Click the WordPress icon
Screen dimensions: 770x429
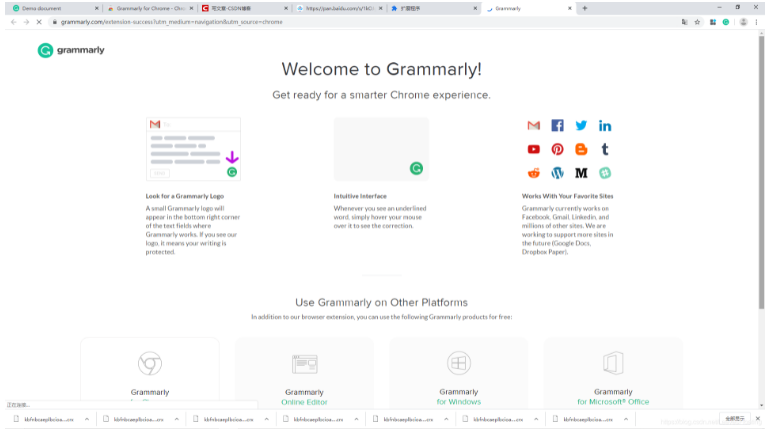557,174
